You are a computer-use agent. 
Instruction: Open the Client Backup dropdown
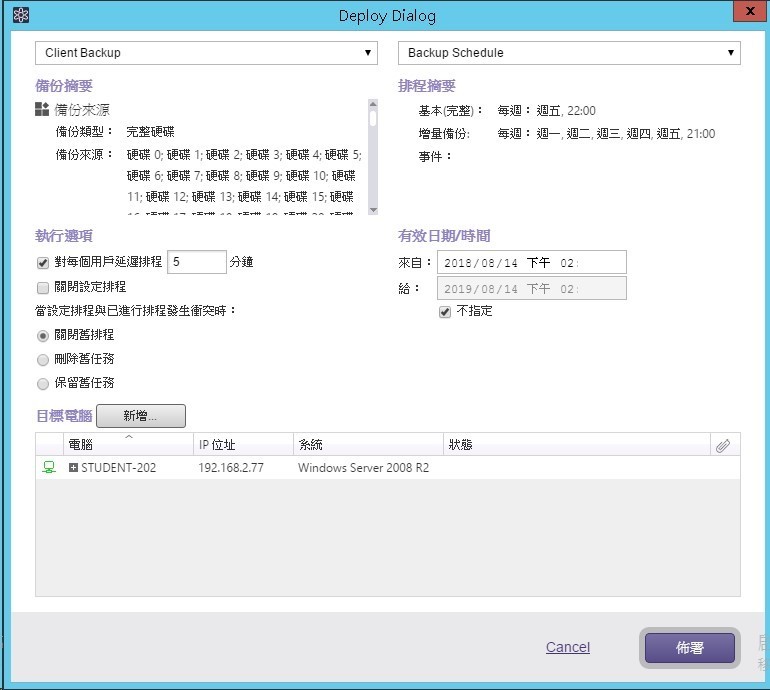point(206,53)
